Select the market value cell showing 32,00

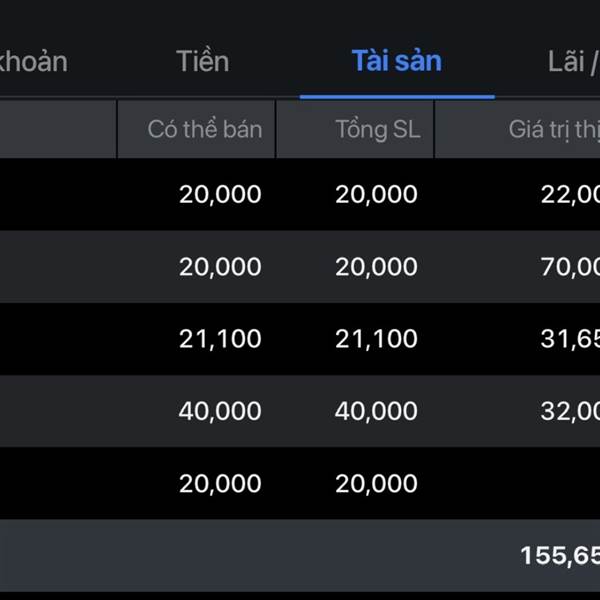click(x=570, y=411)
